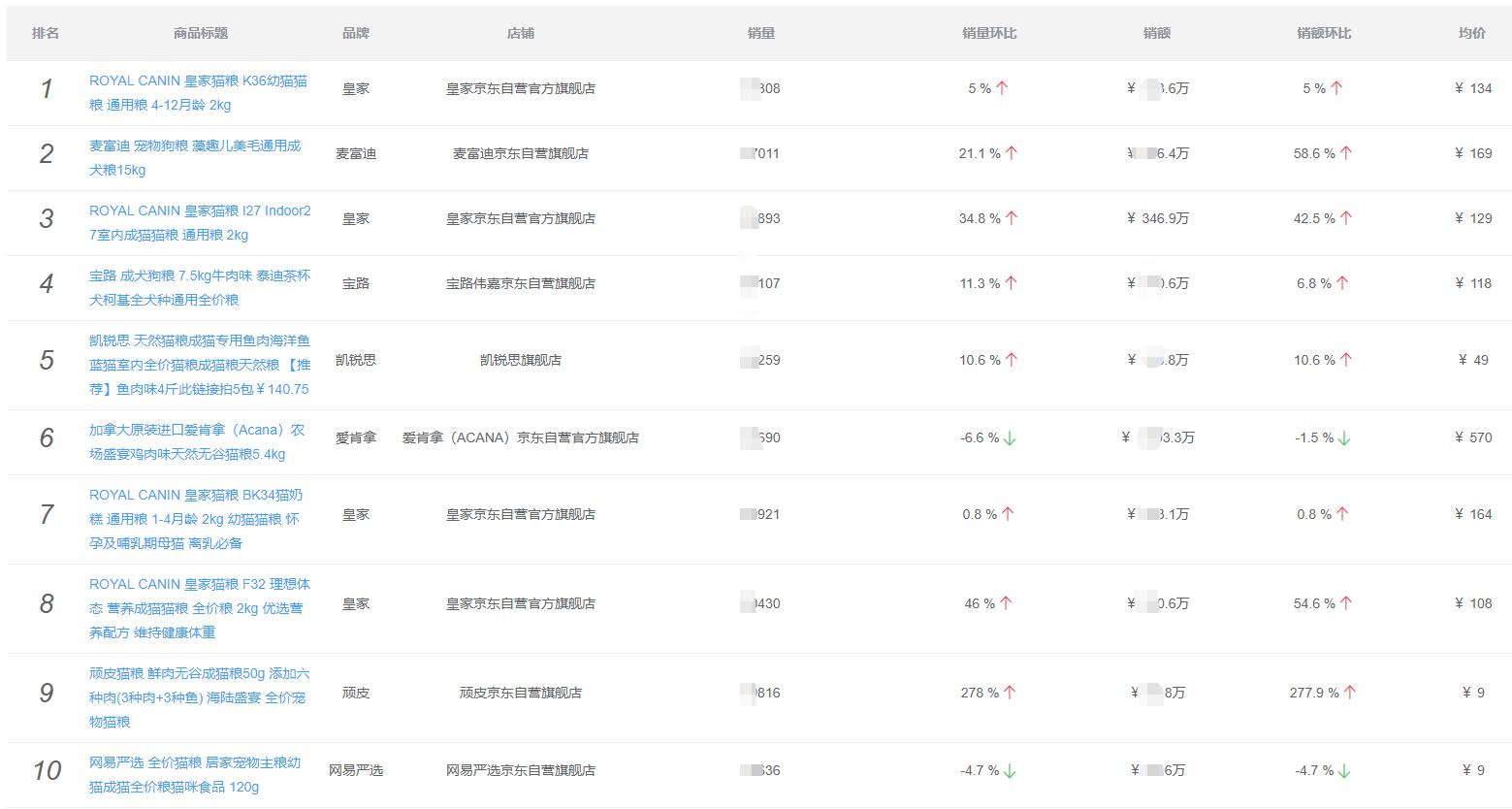
Task: Click the ¥ 169 average price
Action: [x=1473, y=153]
